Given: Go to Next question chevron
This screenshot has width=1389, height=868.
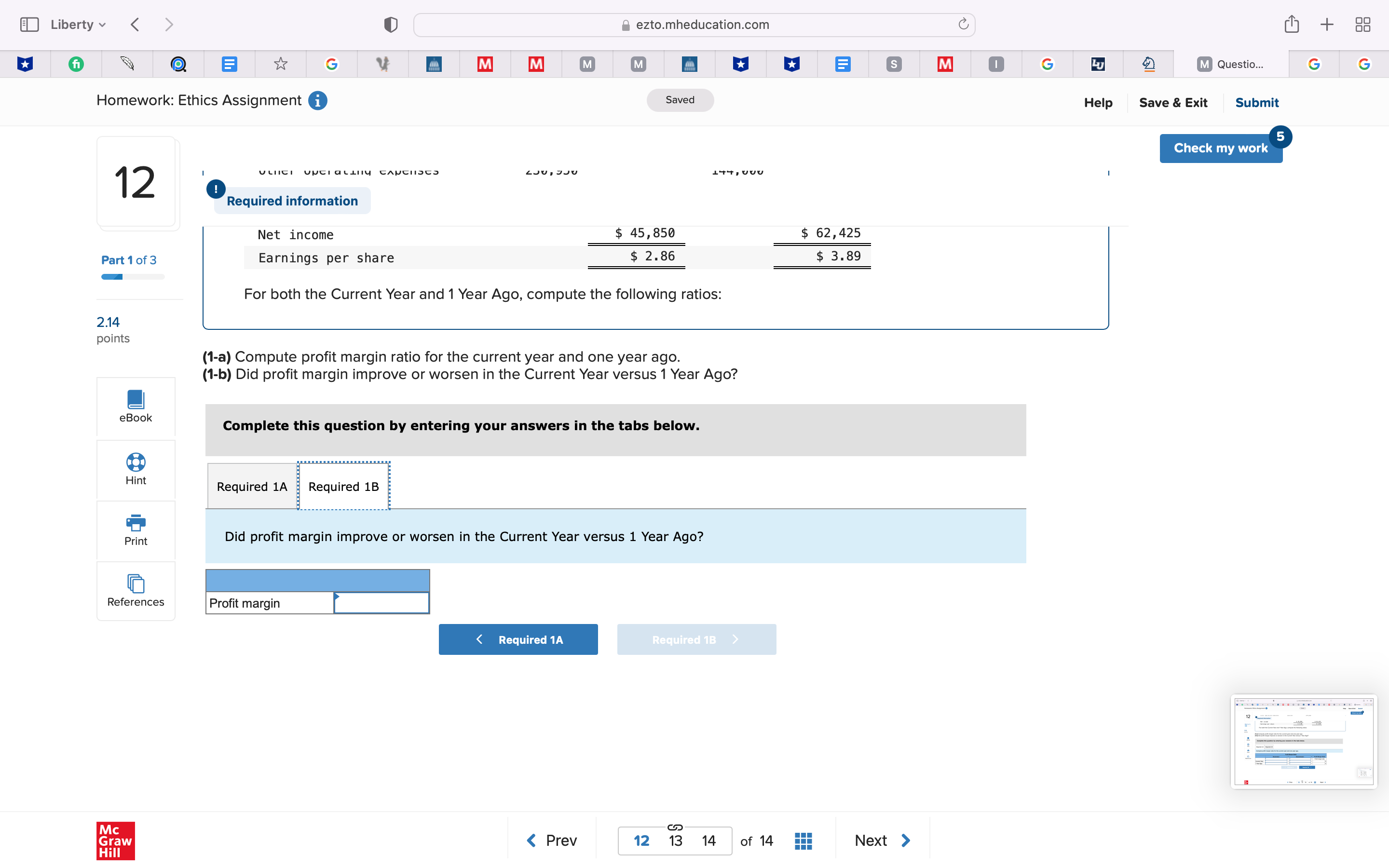Looking at the screenshot, I should pyautogui.click(x=906, y=841).
